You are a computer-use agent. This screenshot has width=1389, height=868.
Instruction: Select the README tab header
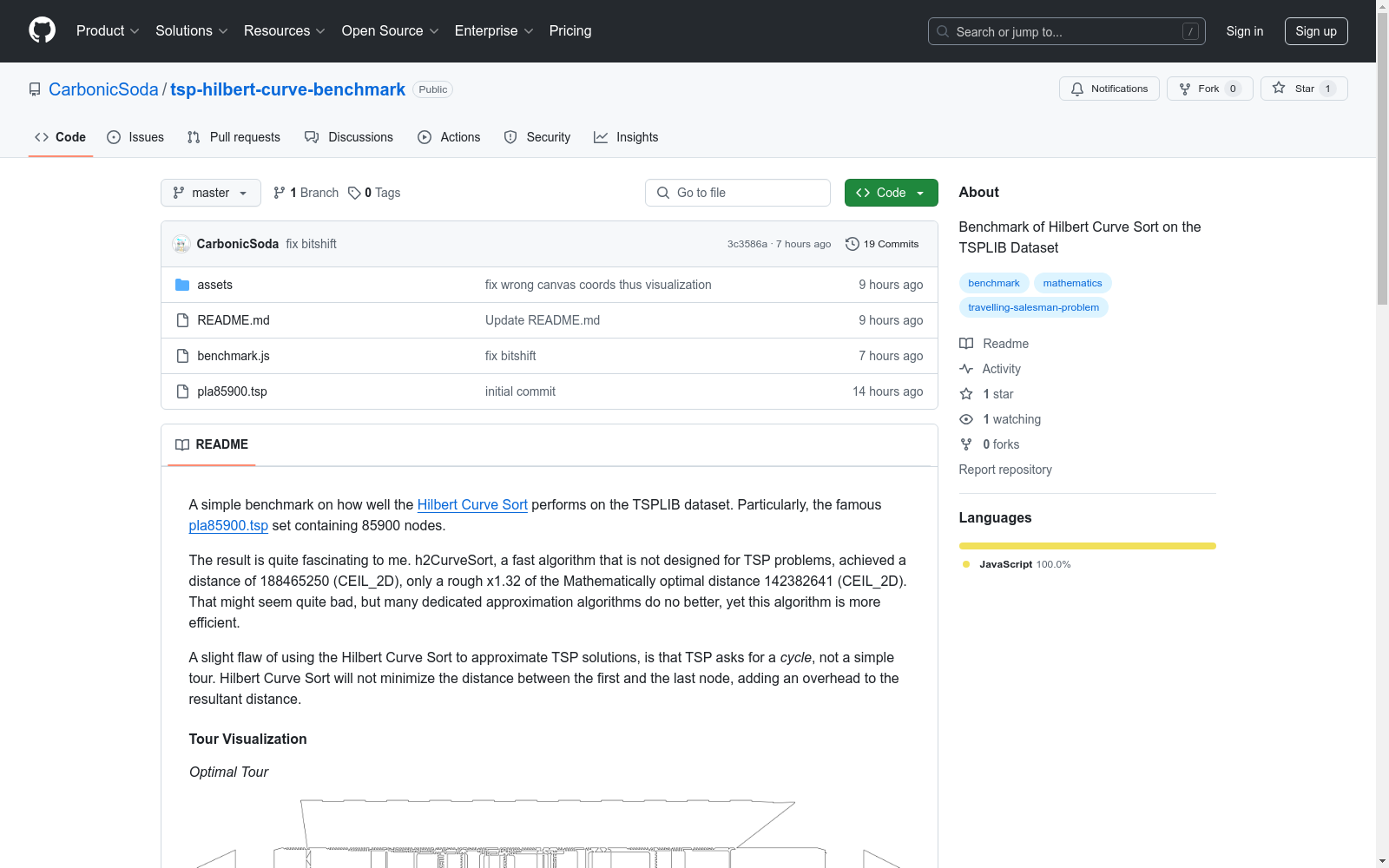(212, 444)
